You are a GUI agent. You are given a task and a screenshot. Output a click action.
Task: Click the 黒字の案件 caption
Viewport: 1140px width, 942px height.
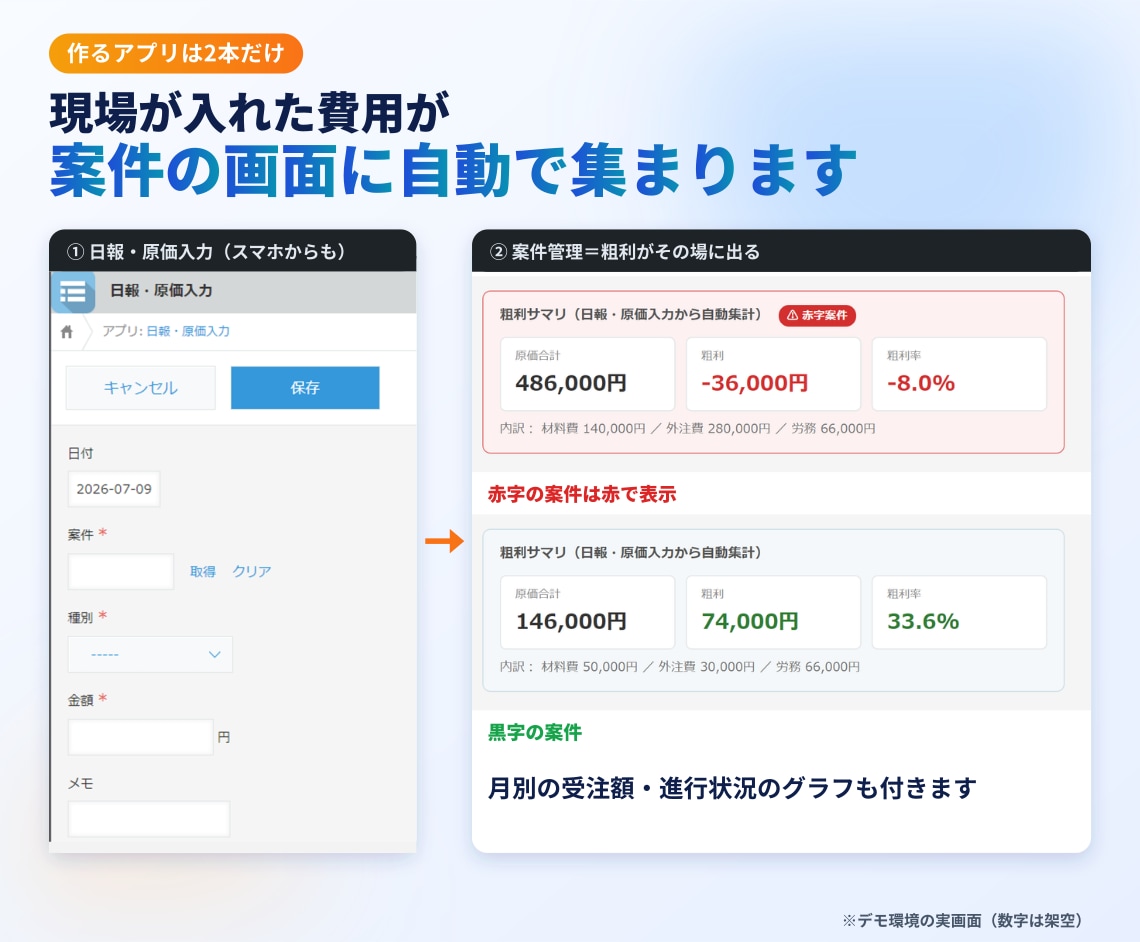coord(534,733)
